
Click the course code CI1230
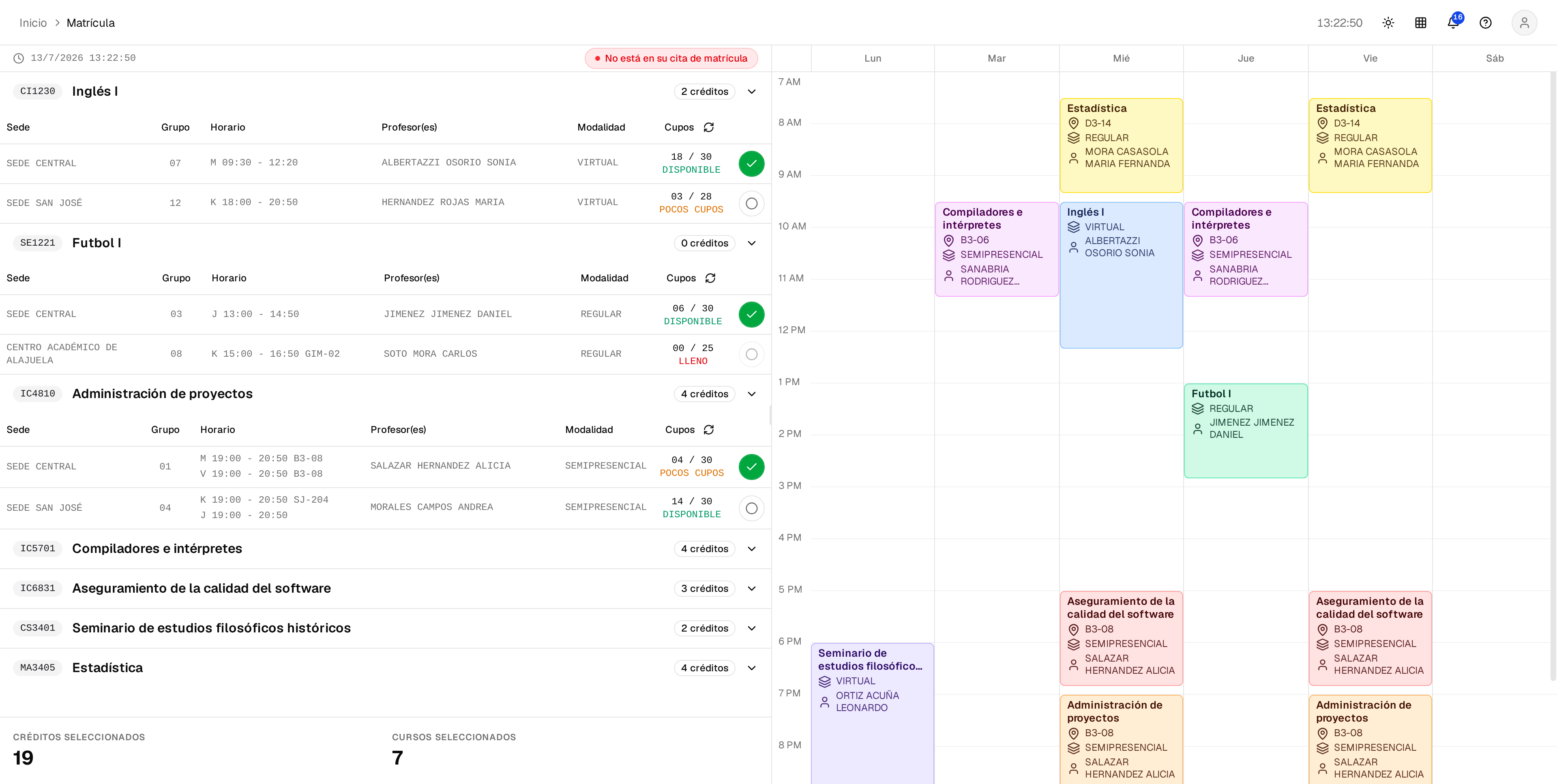(x=37, y=92)
